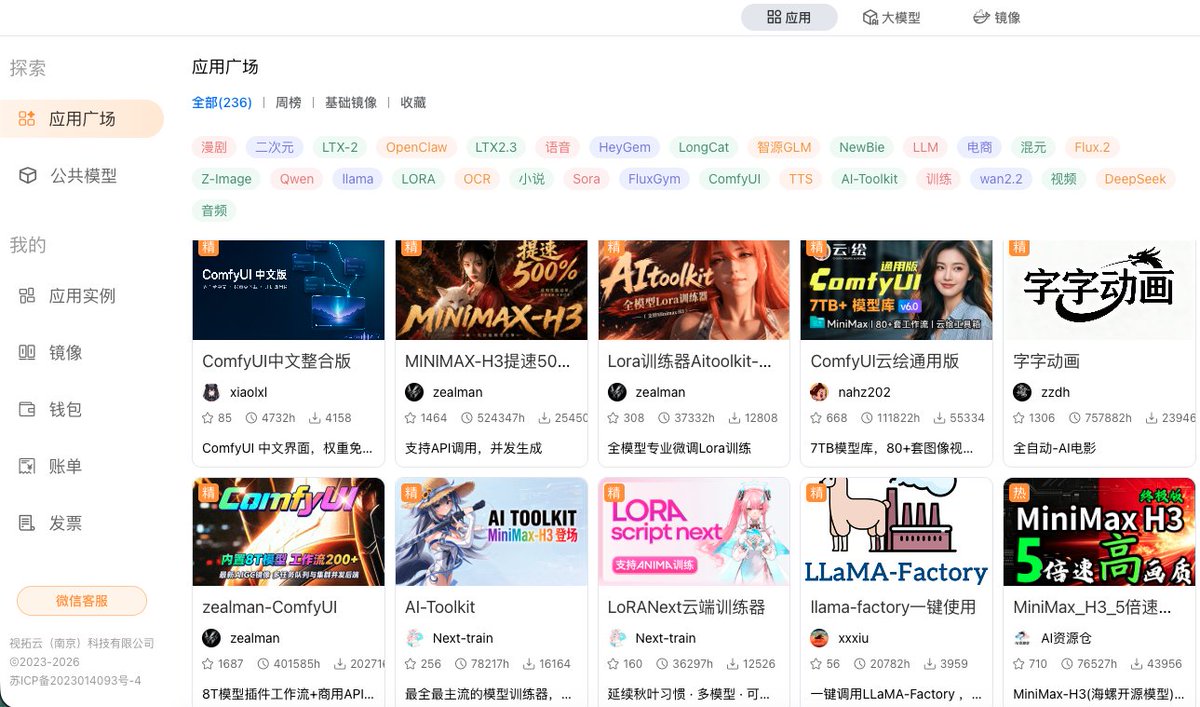Open 公共模型 in the sidebar
The image size is (1200, 707).
coord(82,175)
